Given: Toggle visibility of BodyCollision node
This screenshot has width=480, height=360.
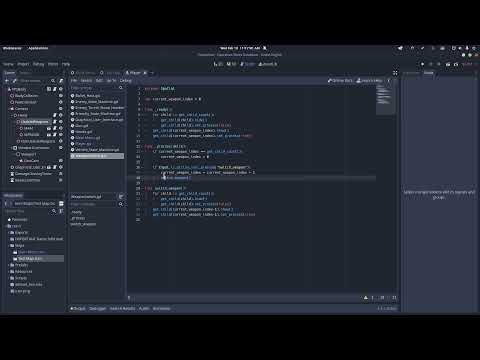Looking at the screenshot, I should pos(61,96).
